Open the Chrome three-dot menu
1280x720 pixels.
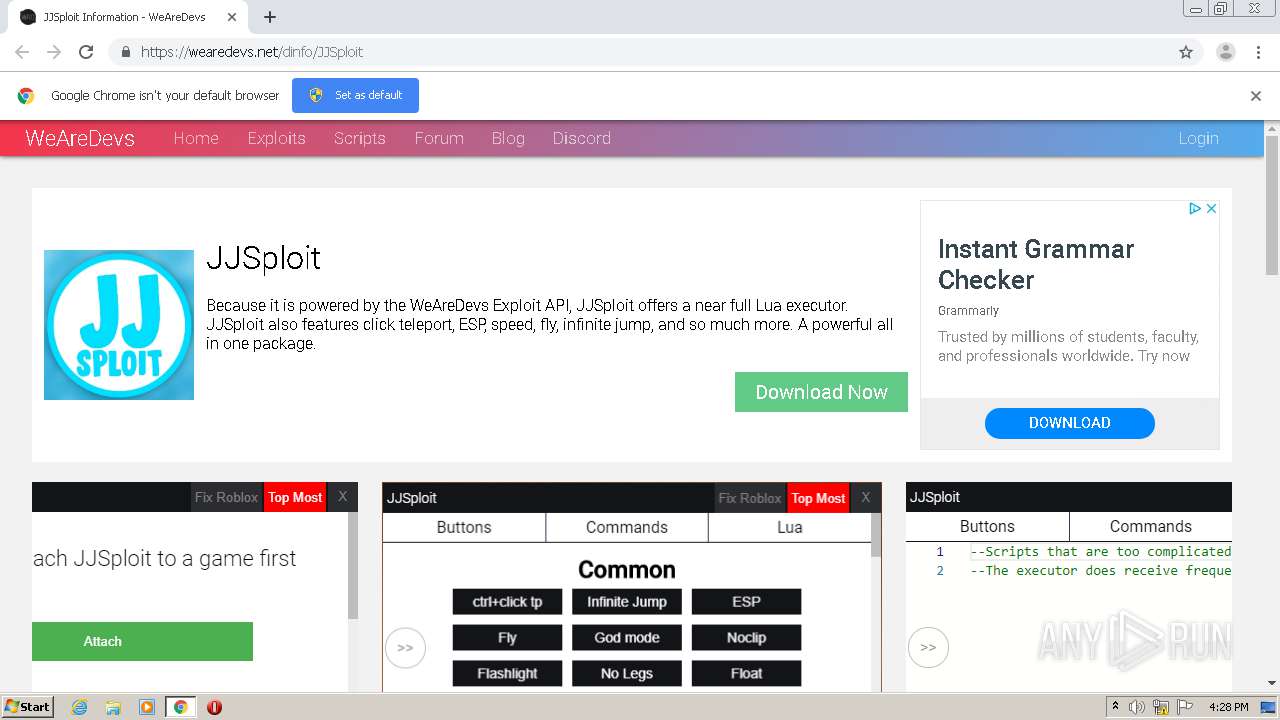[1259, 52]
